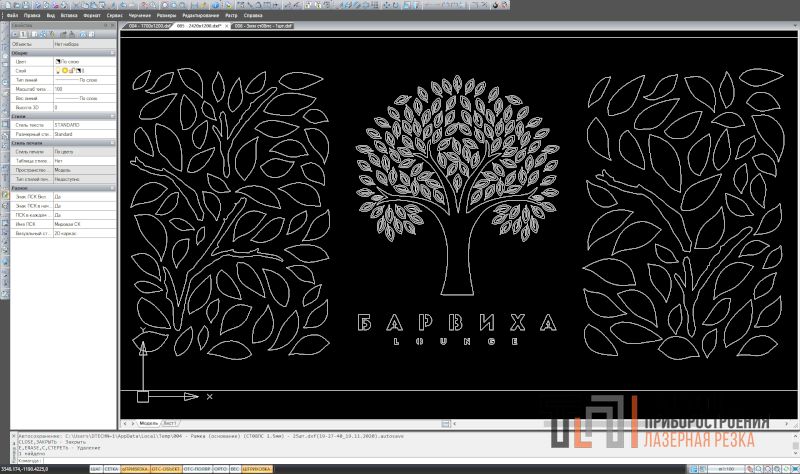The width and height of the screenshot is (800, 474).
Task: Click layer color square in Слой row
Action: coord(79,71)
